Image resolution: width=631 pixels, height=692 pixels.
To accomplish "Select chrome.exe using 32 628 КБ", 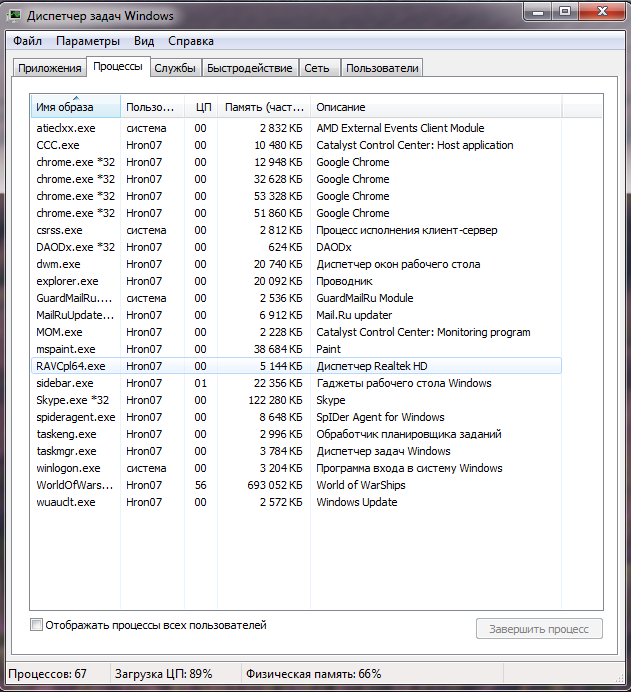I will pyautogui.click(x=296, y=179).
